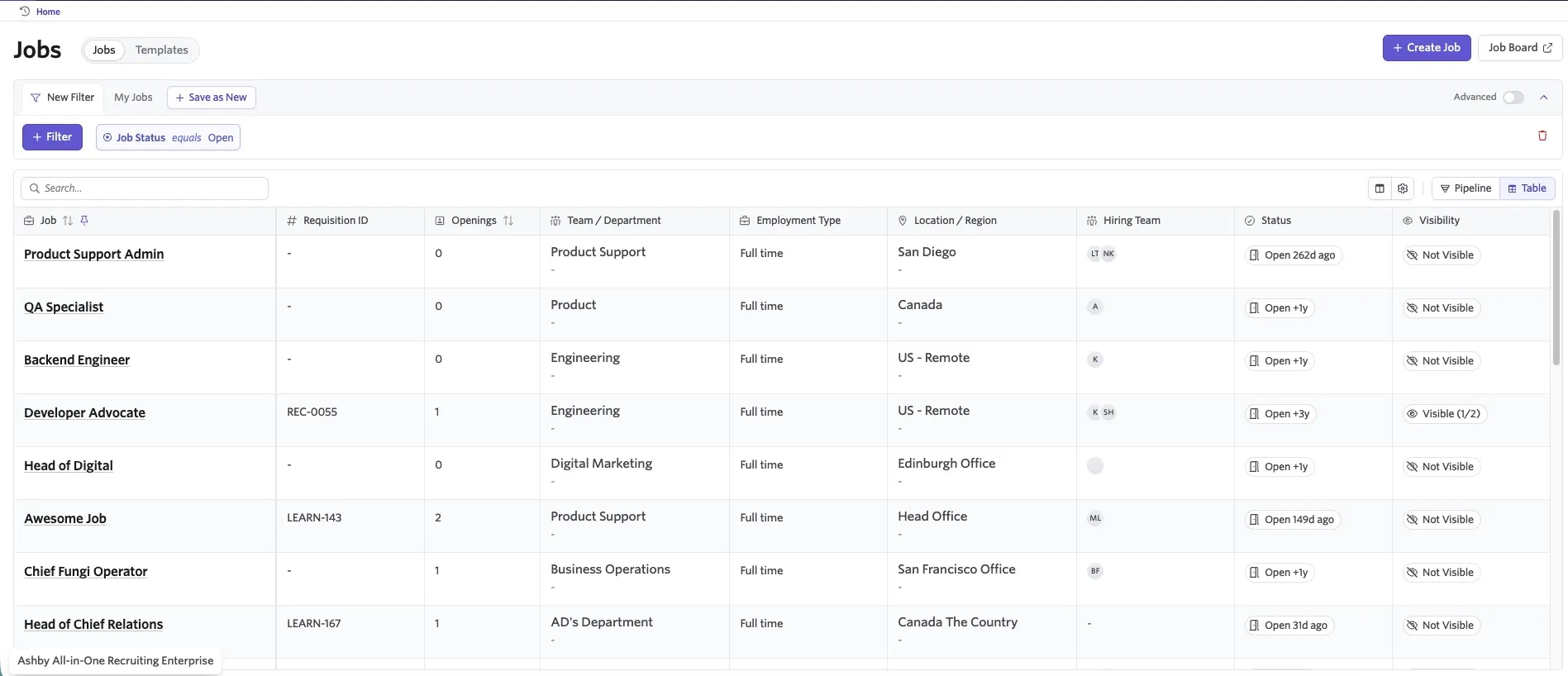Click the A avatar for QA Specialist
1568x676 pixels.
[x=1095, y=307]
